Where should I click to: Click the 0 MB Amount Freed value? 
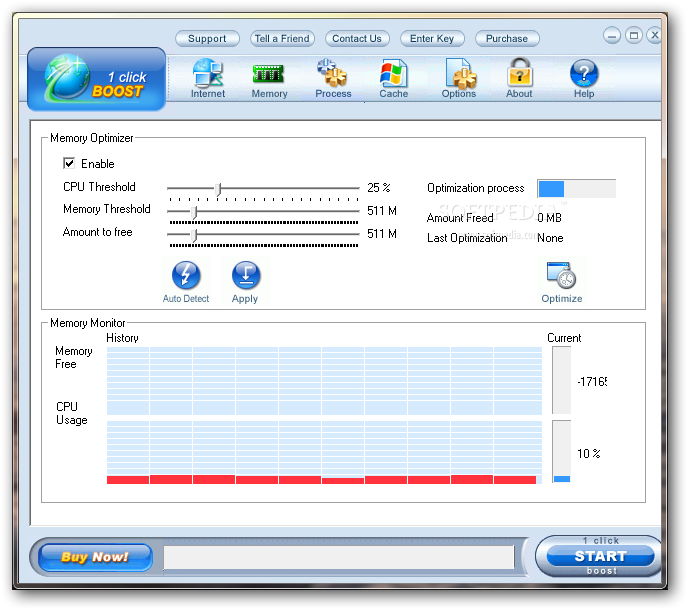point(549,218)
